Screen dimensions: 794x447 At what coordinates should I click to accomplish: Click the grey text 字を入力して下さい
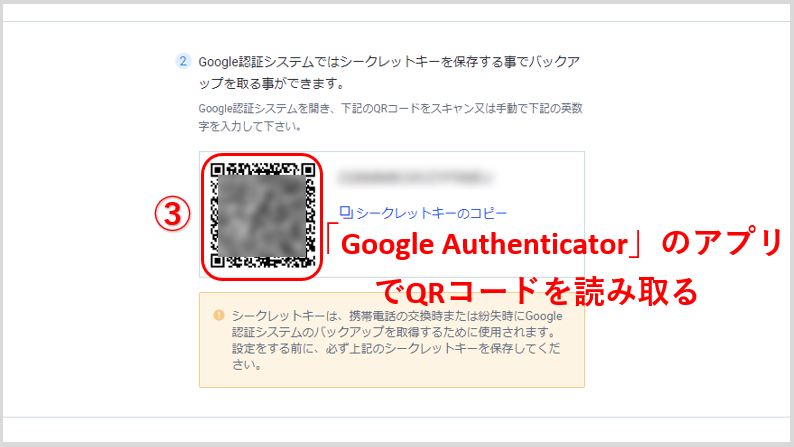pos(250,126)
